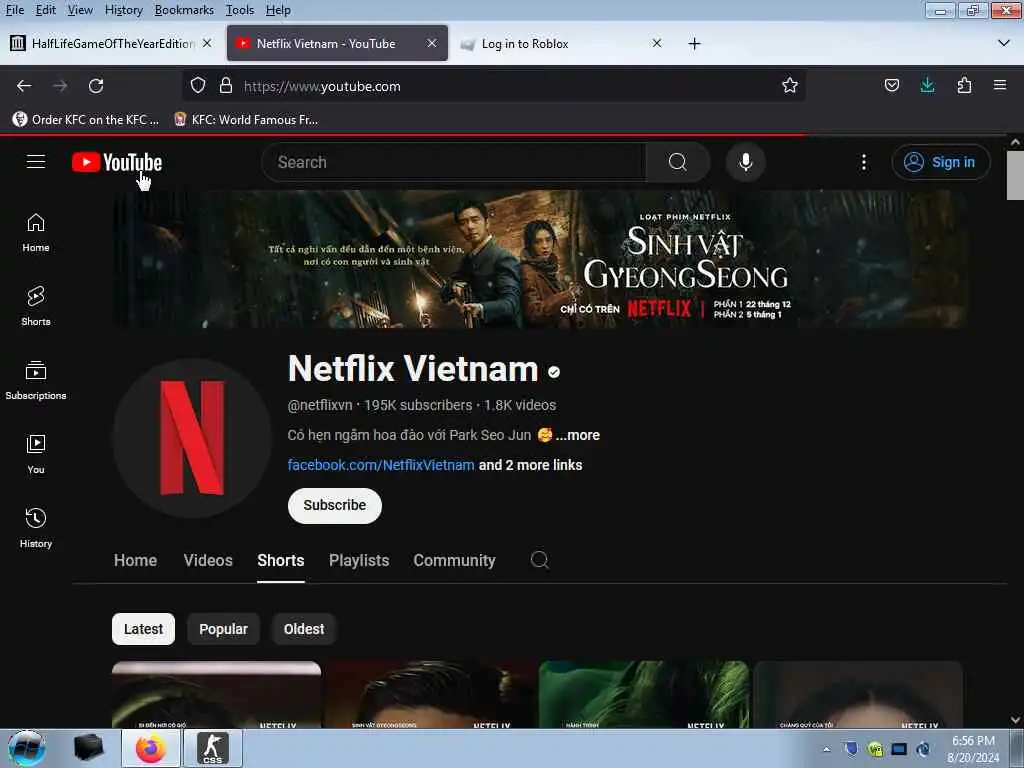Go back with browser back arrow
The width and height of the screenshot is (1024, 768).
pos(24,86)
